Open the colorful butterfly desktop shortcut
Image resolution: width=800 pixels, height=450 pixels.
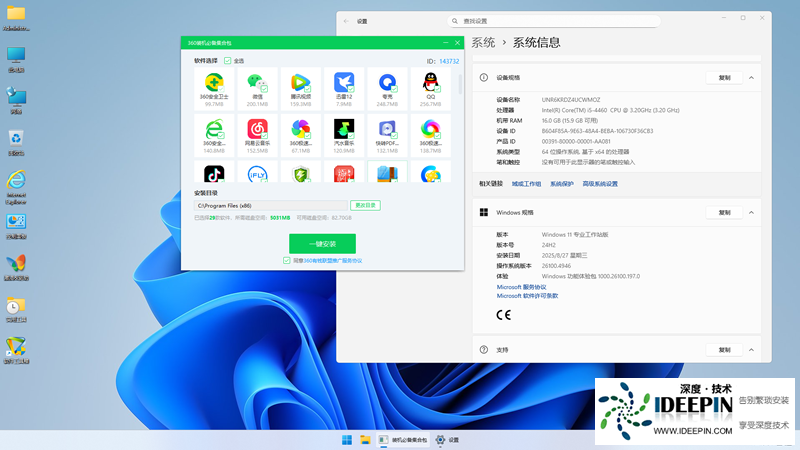pyautogui.click(x=16, y=267)
